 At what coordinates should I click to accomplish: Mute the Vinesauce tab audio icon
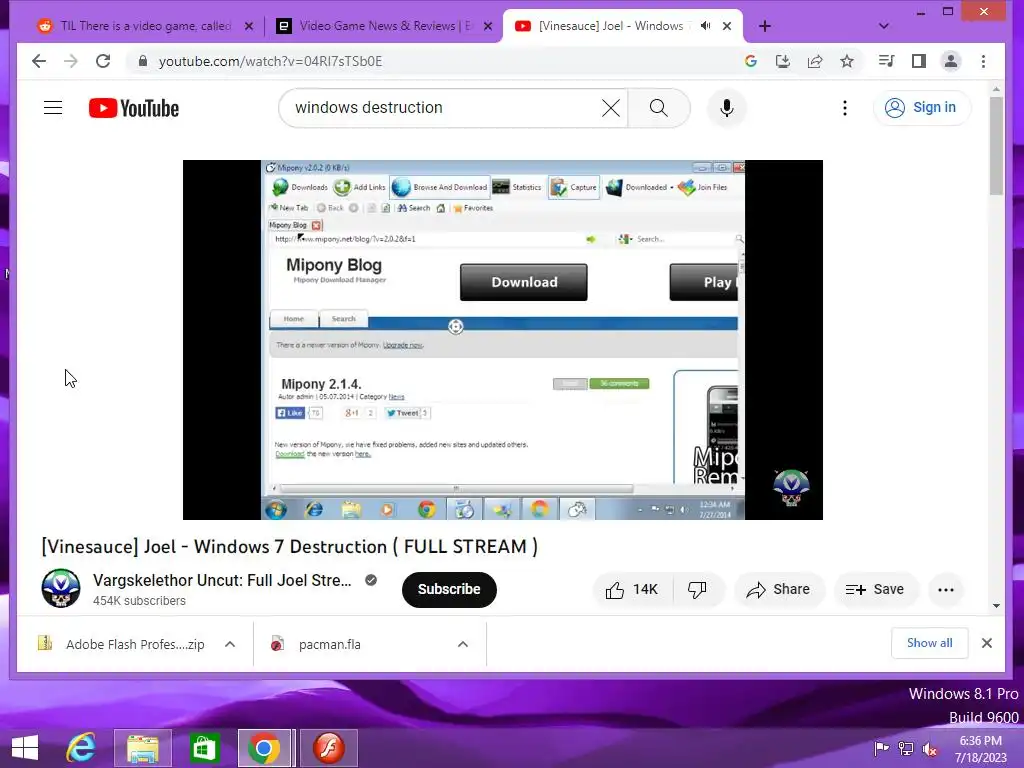(705, 26)
